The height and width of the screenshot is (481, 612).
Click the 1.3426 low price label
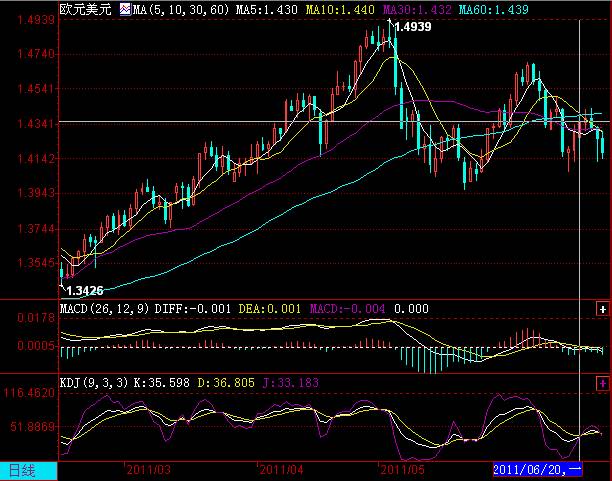[85, 290]
